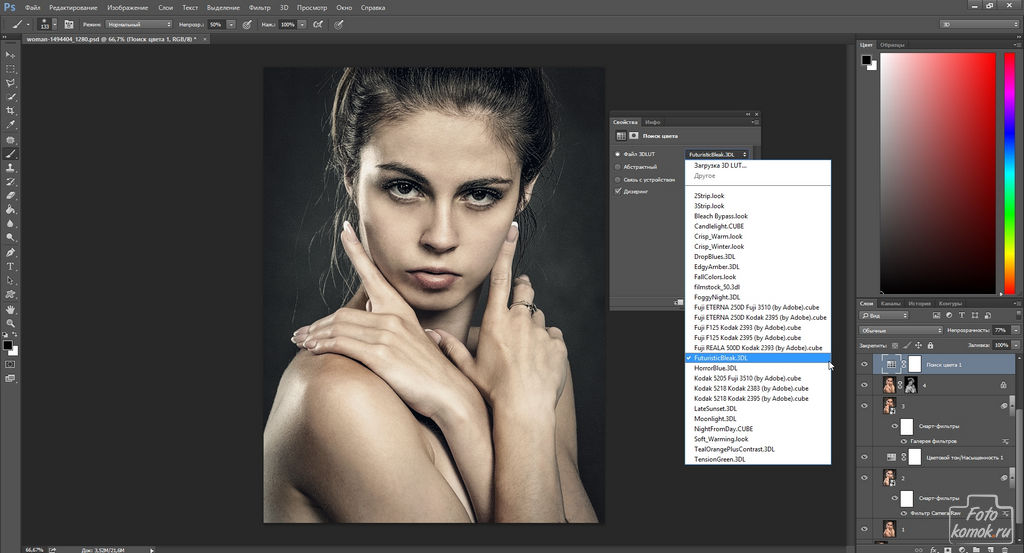Select the Pen tool
Screen dimensions: 1024x553
pyautogui.click(x=10, y=253)
